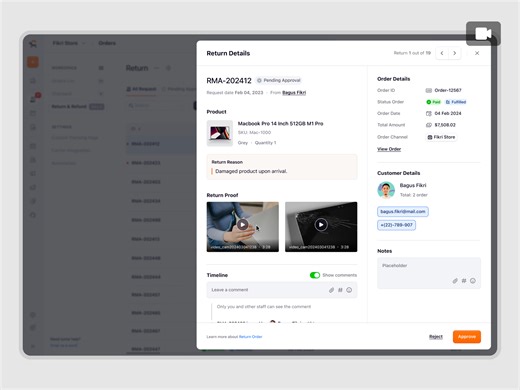Play the first return proof video
520x390 pixels.
click(243, 225)
